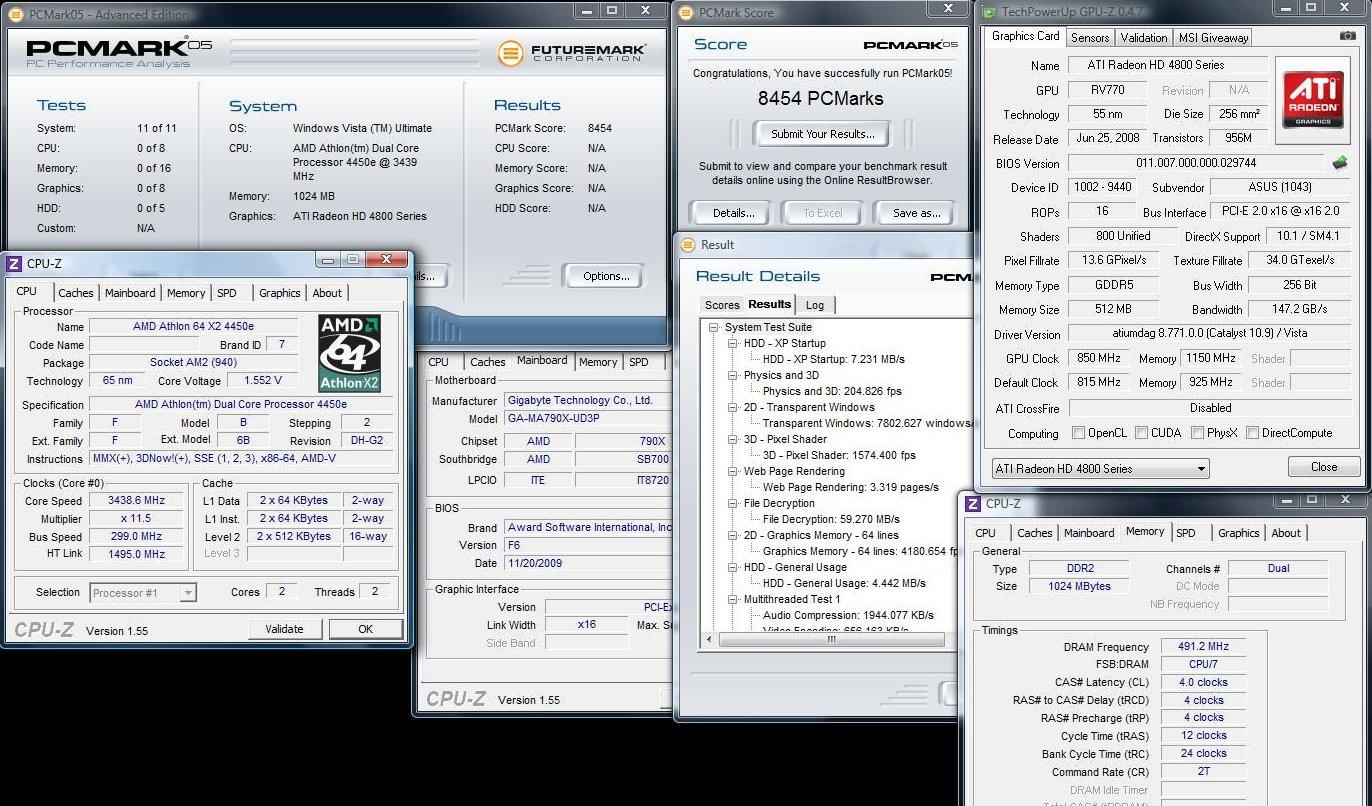Click the Bandwidth 147.2 GB/s value
The width and height of the screenshot is (1372, 806).
pyautogui.click(x=1301, y=309)
